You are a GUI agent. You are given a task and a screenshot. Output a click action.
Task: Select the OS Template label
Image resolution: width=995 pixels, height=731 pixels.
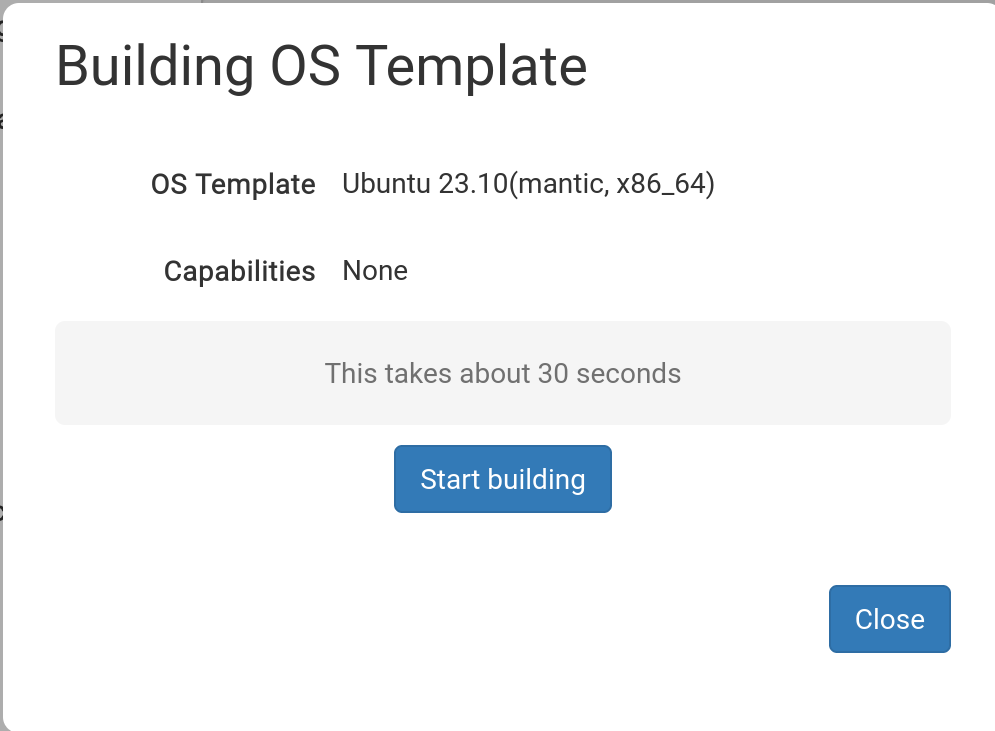pos(233,184)
